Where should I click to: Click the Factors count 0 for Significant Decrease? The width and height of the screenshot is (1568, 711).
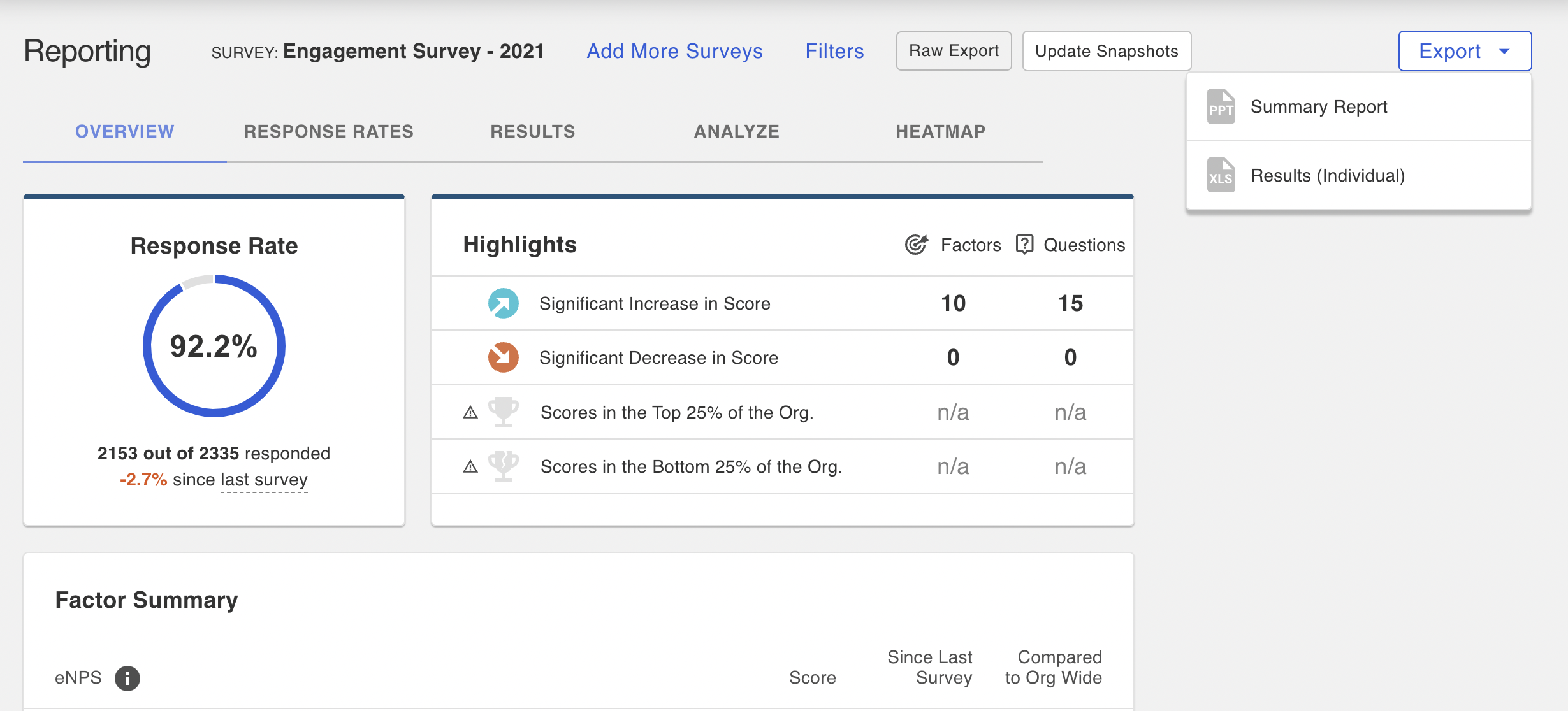pos(954,357)
